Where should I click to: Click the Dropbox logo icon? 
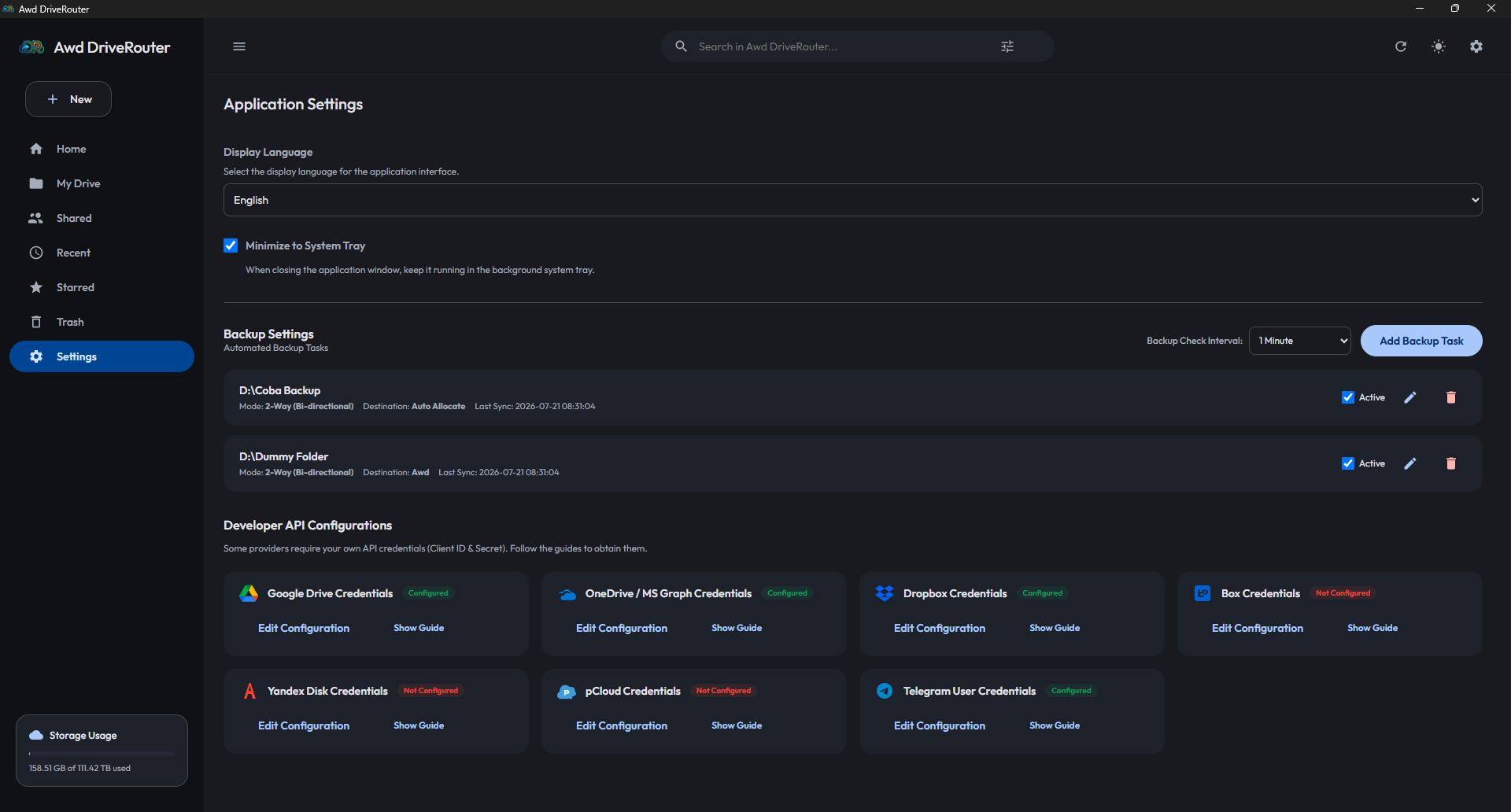(885, 593)
